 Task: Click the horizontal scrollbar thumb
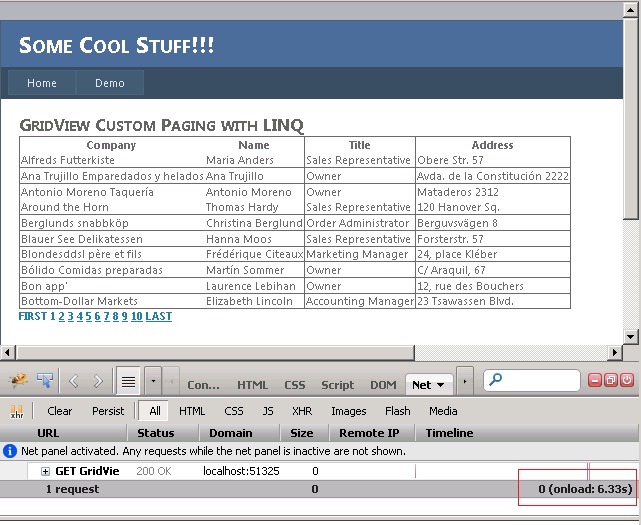(215, 352)
